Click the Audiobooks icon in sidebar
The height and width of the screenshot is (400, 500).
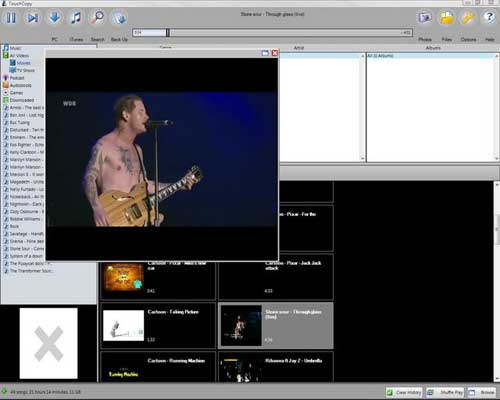click(x=6, y=85)
